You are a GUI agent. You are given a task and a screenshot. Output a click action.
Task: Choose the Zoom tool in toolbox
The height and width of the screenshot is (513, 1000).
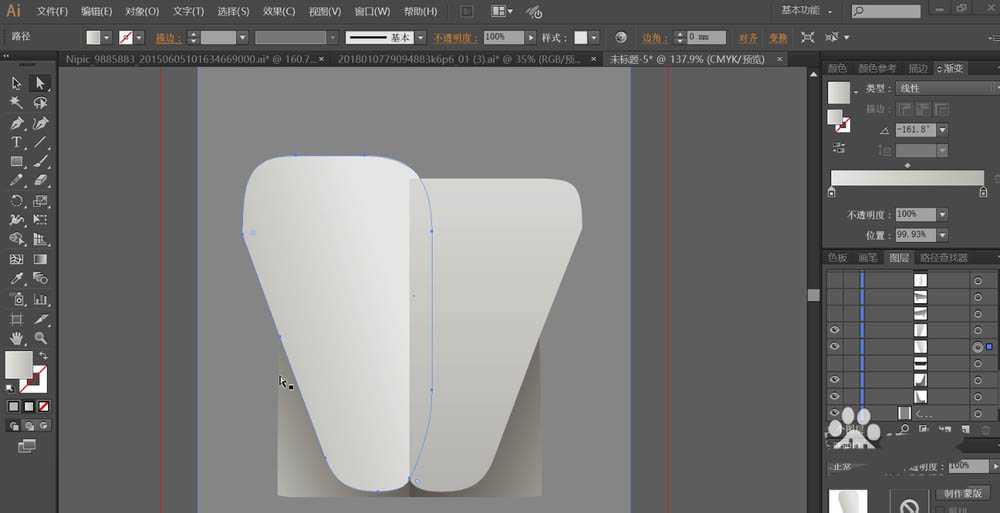(x=40, y=338)
